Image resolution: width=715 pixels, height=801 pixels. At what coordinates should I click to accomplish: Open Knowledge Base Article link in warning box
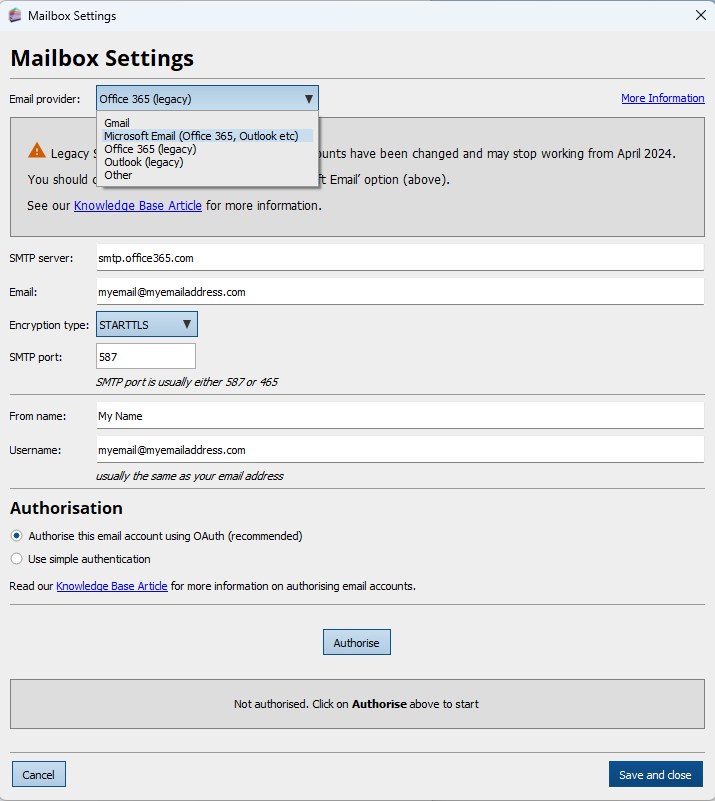coord(138,205)
